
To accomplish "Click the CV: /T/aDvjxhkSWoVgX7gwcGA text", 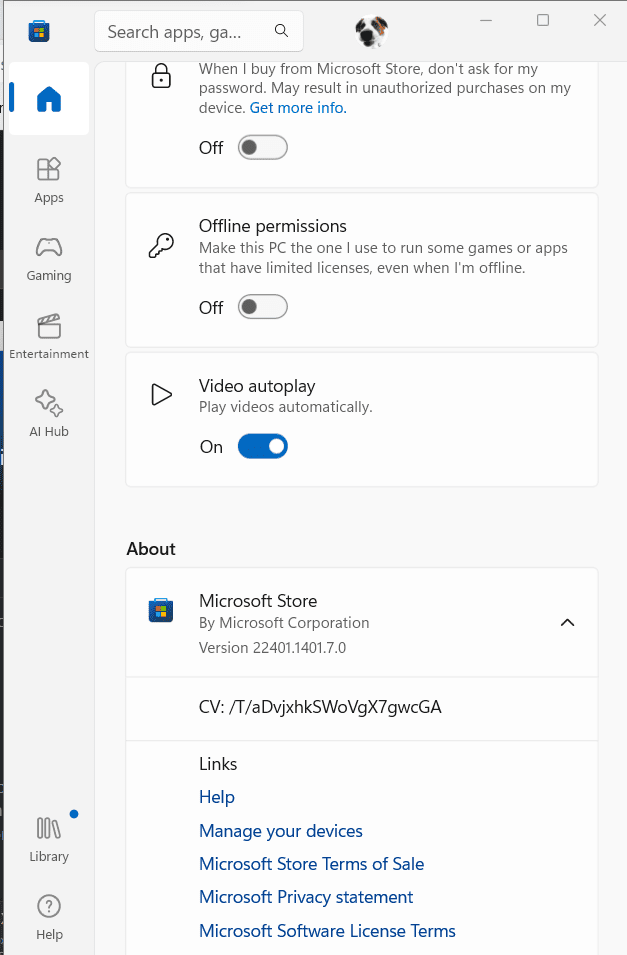I will 320,707.
